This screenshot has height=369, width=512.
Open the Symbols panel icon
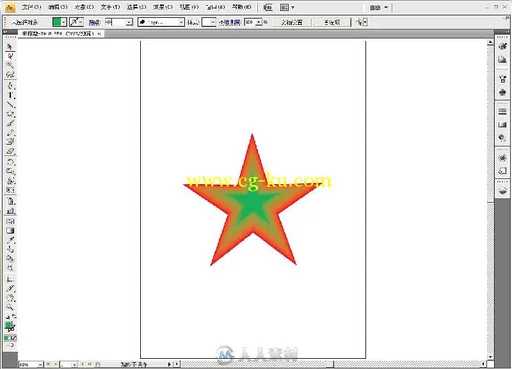pos(502,92)
